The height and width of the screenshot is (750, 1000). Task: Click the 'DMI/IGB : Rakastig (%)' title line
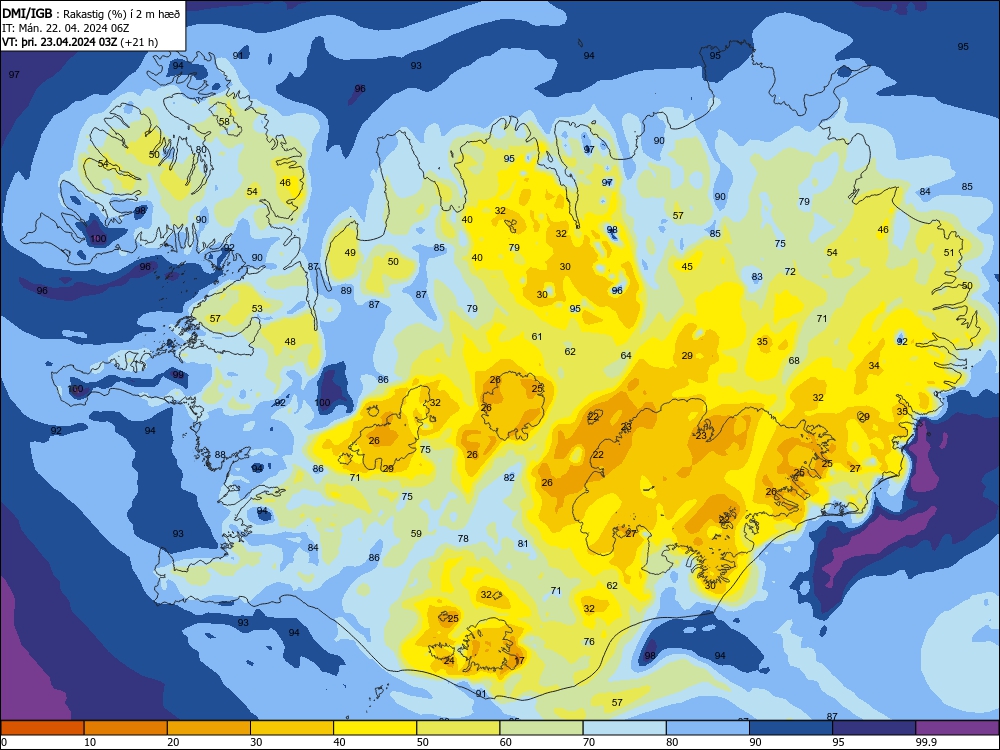tap(92, 13)
